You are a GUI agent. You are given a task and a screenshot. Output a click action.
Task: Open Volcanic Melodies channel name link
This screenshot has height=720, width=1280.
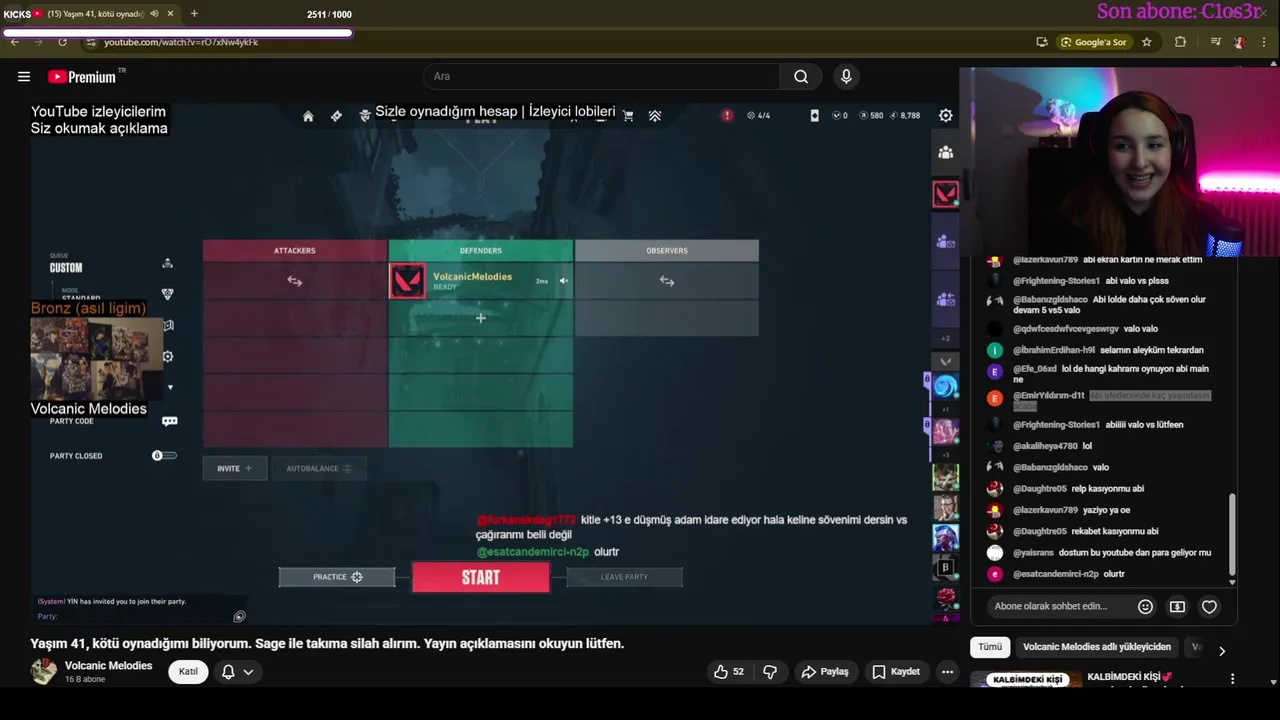[x=108, y=666]
